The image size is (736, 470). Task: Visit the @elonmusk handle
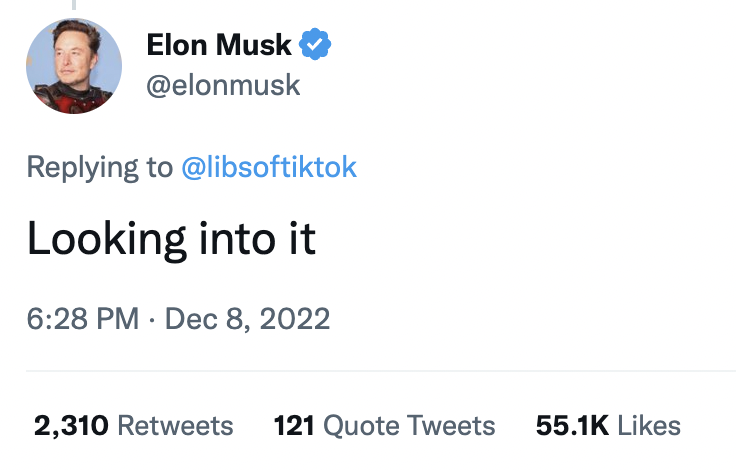pyautogui.click(x=223, y=85)
